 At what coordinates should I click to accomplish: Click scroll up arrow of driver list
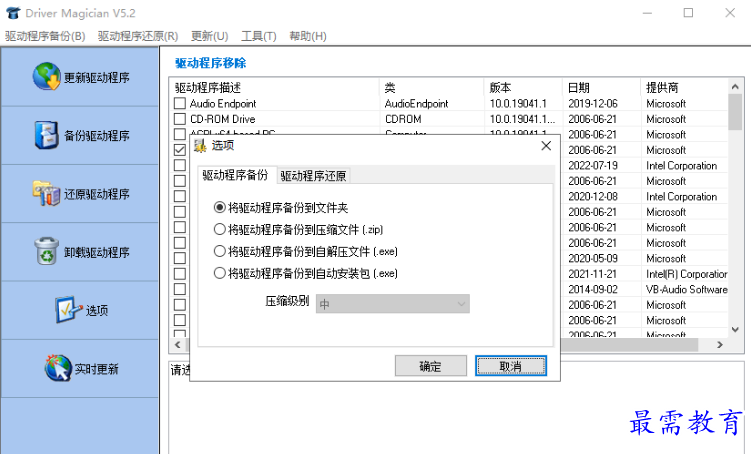(x=735, y=87)
